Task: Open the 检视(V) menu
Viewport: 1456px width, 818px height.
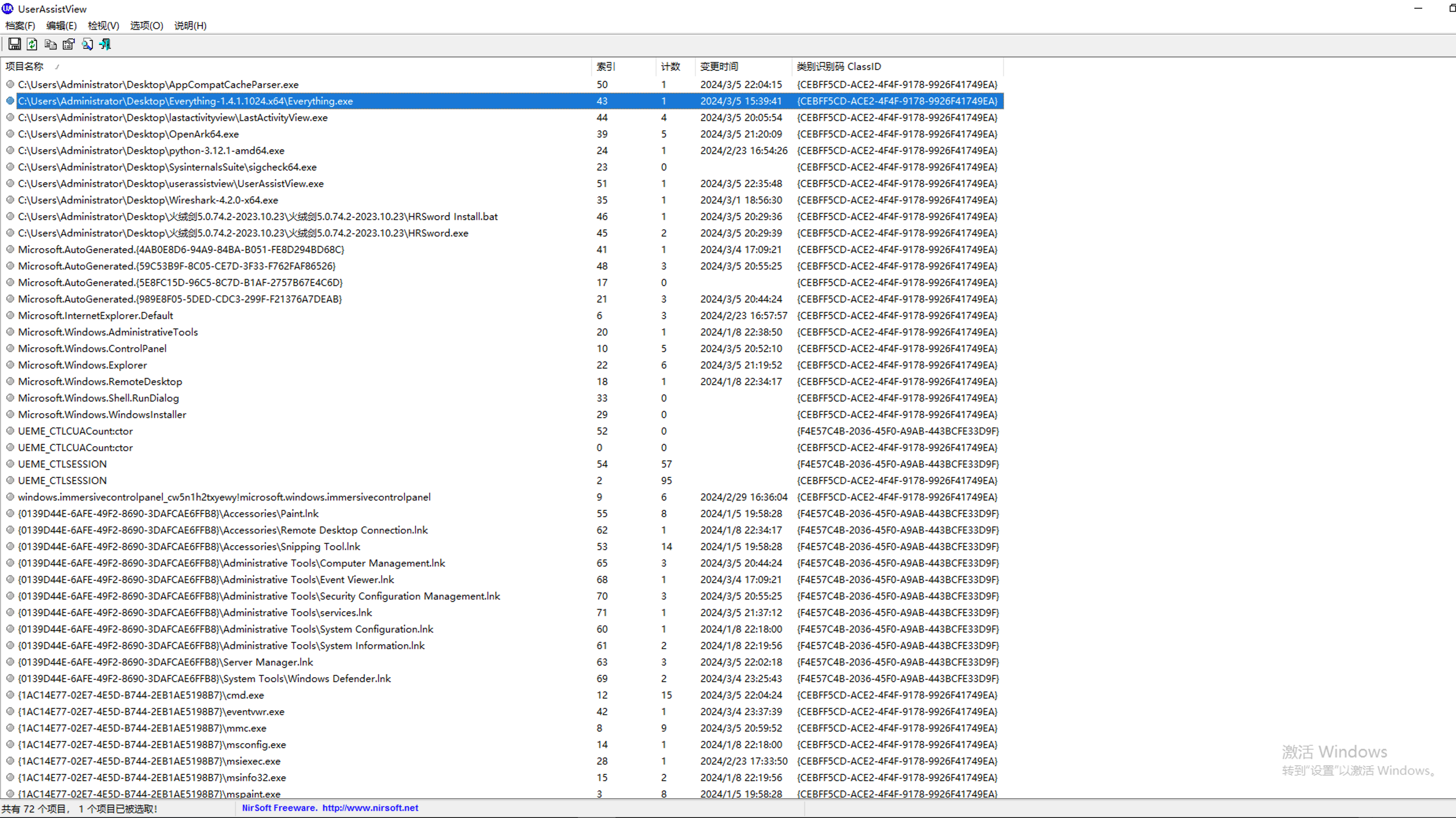Action: click(103, 26)
